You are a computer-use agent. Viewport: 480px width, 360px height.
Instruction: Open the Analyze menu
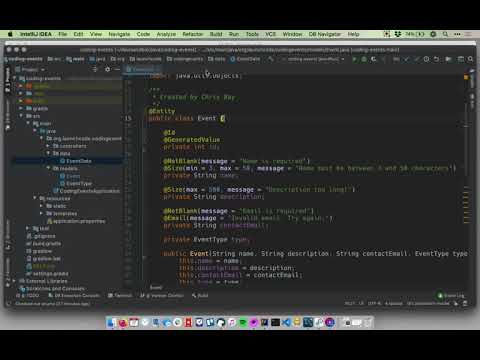tap(166, 34)
